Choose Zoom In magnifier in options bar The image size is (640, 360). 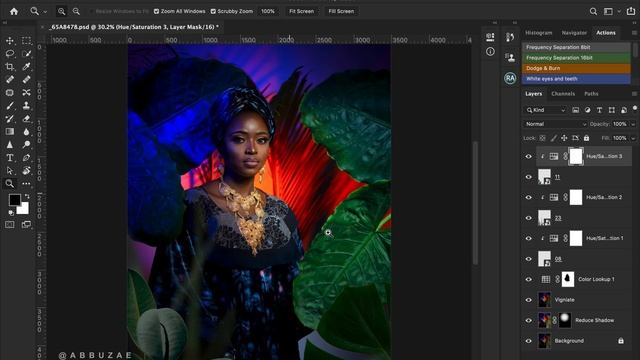61,11
